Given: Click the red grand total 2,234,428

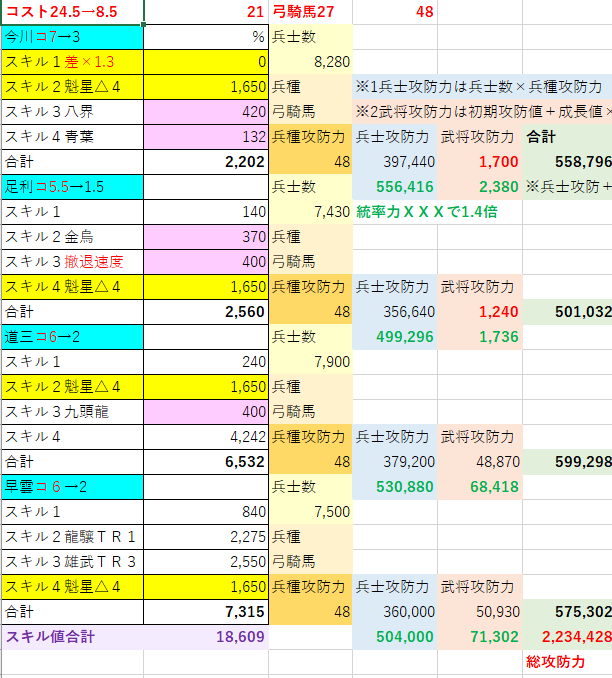Looking at the screenshot, I should coord(567,637).
